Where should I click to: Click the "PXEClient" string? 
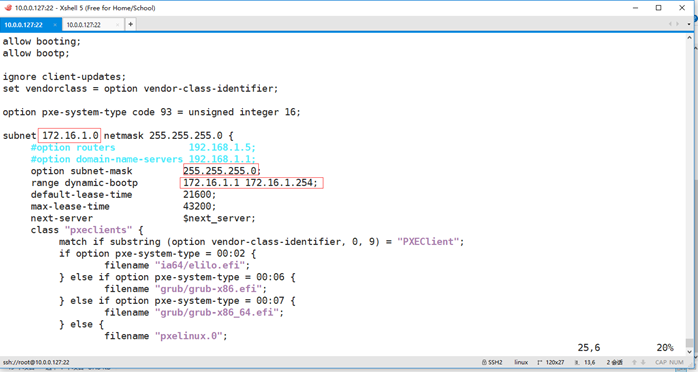pyautogui.click(x=428, y=242)
